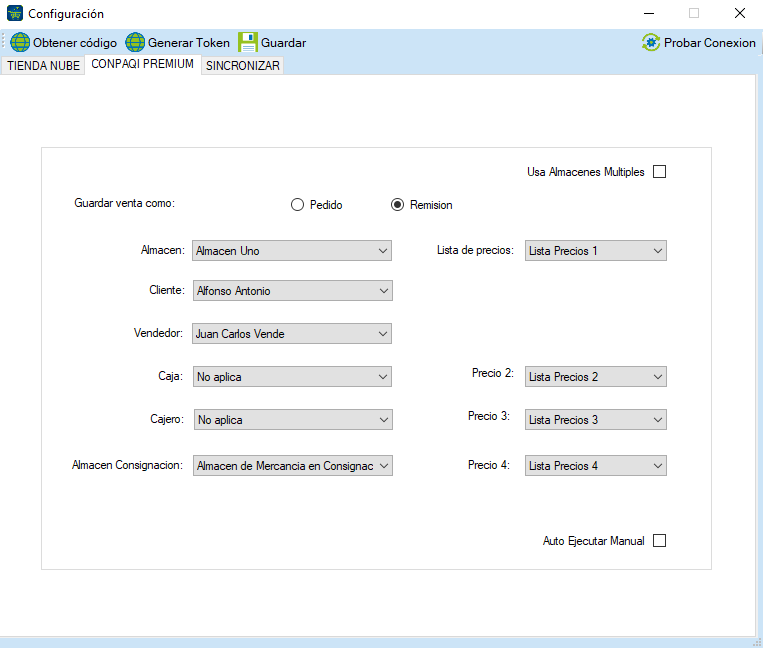The height and width of the screenshot is (648, 763).
Task: Switch to the TIENDA NUBE tab
Action: [43, 66]
